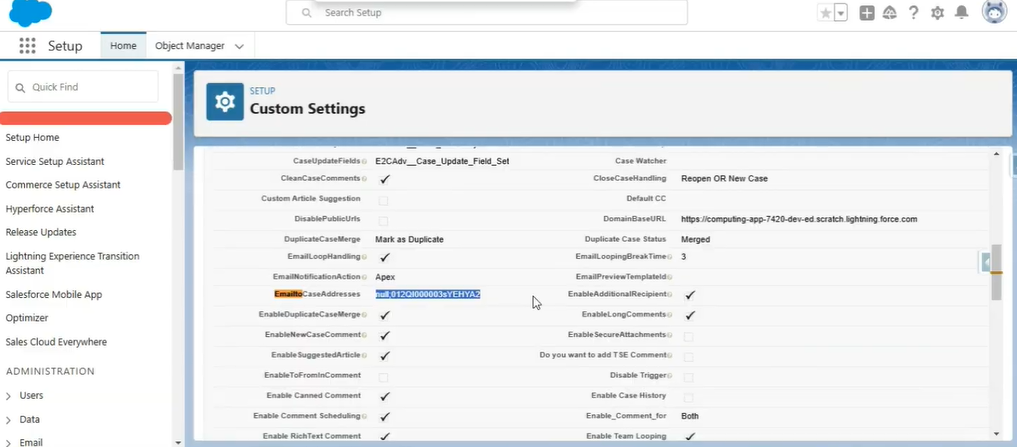Click settings panel scroll-up arrow
This screenshot has height=447, width=1017.
[996, 154]
